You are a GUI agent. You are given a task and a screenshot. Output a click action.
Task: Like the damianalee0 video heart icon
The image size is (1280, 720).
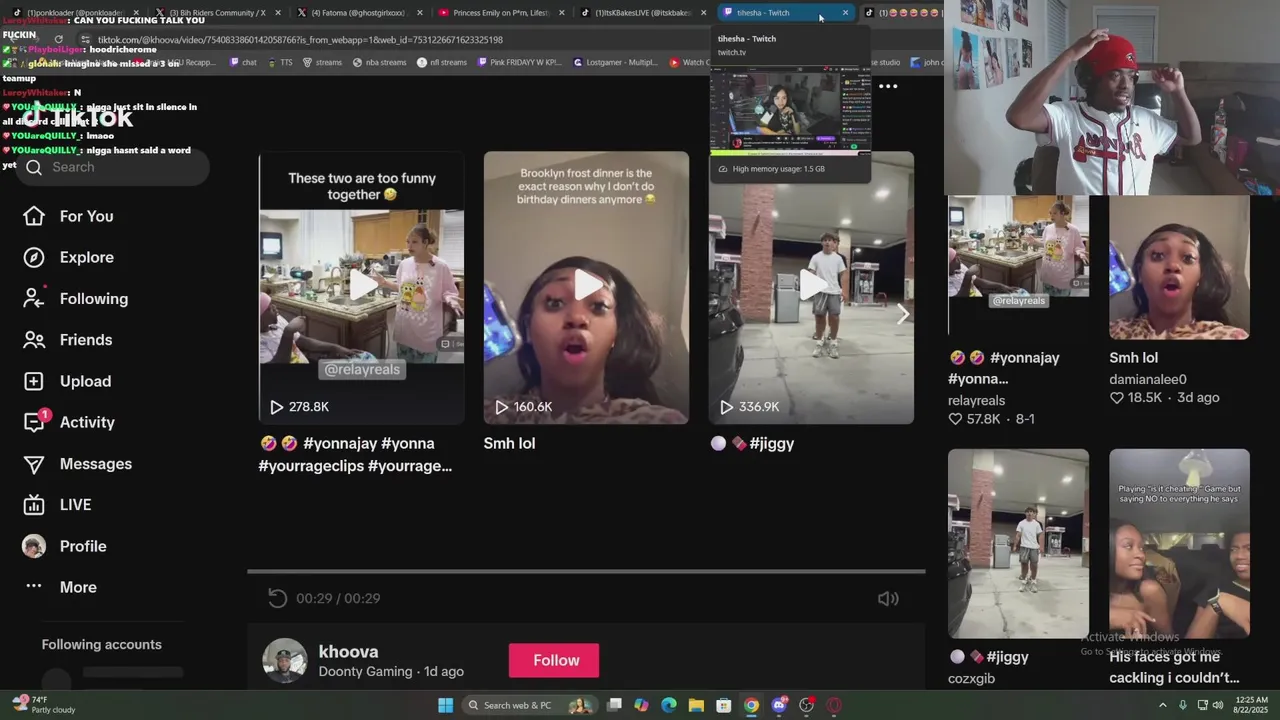click(1117, 398)
